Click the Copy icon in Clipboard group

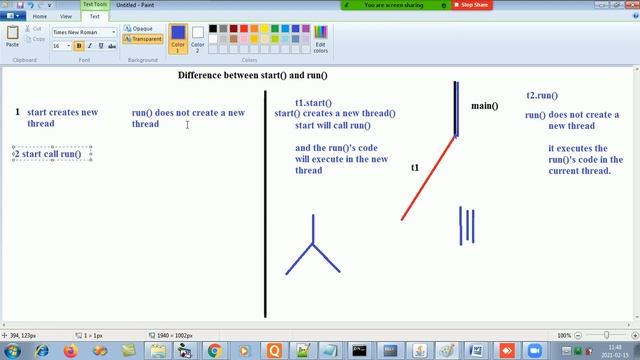28,39
